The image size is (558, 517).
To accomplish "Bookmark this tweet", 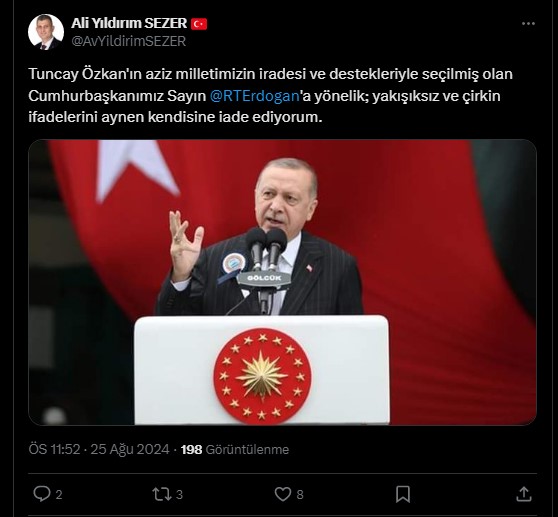I will 403,494.
